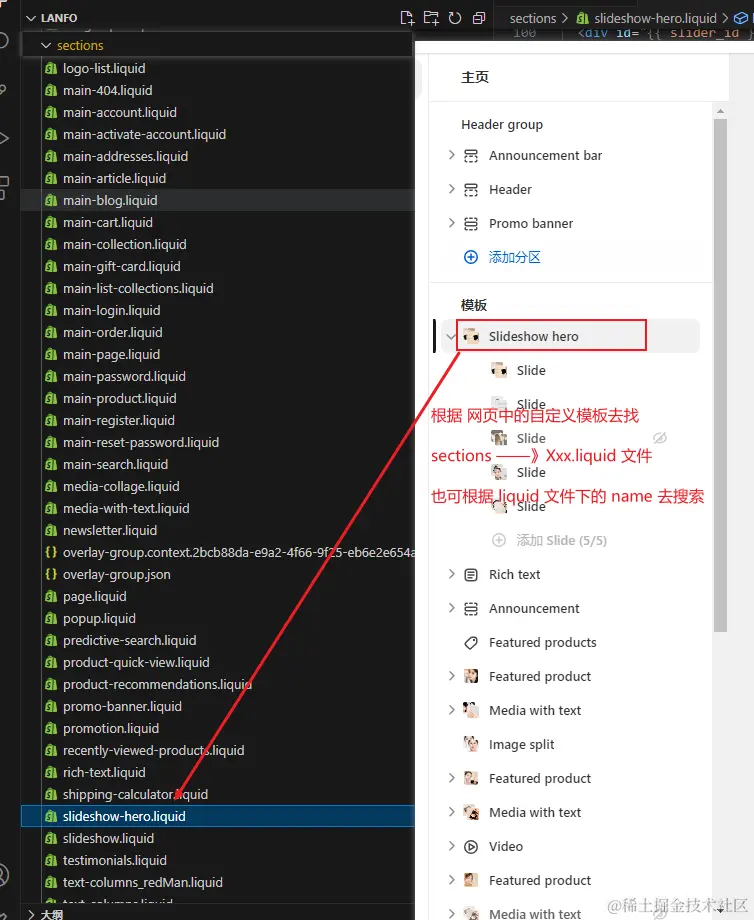Open main-search.liquid file

[x=115, y=464]
